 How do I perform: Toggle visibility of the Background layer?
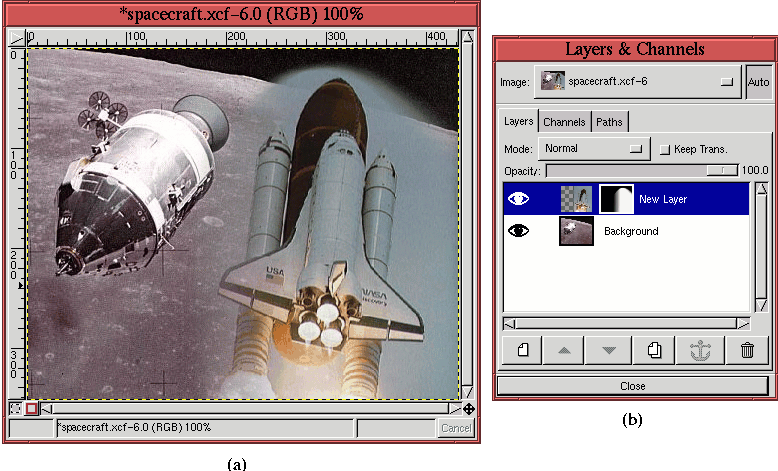click(519, 231)
